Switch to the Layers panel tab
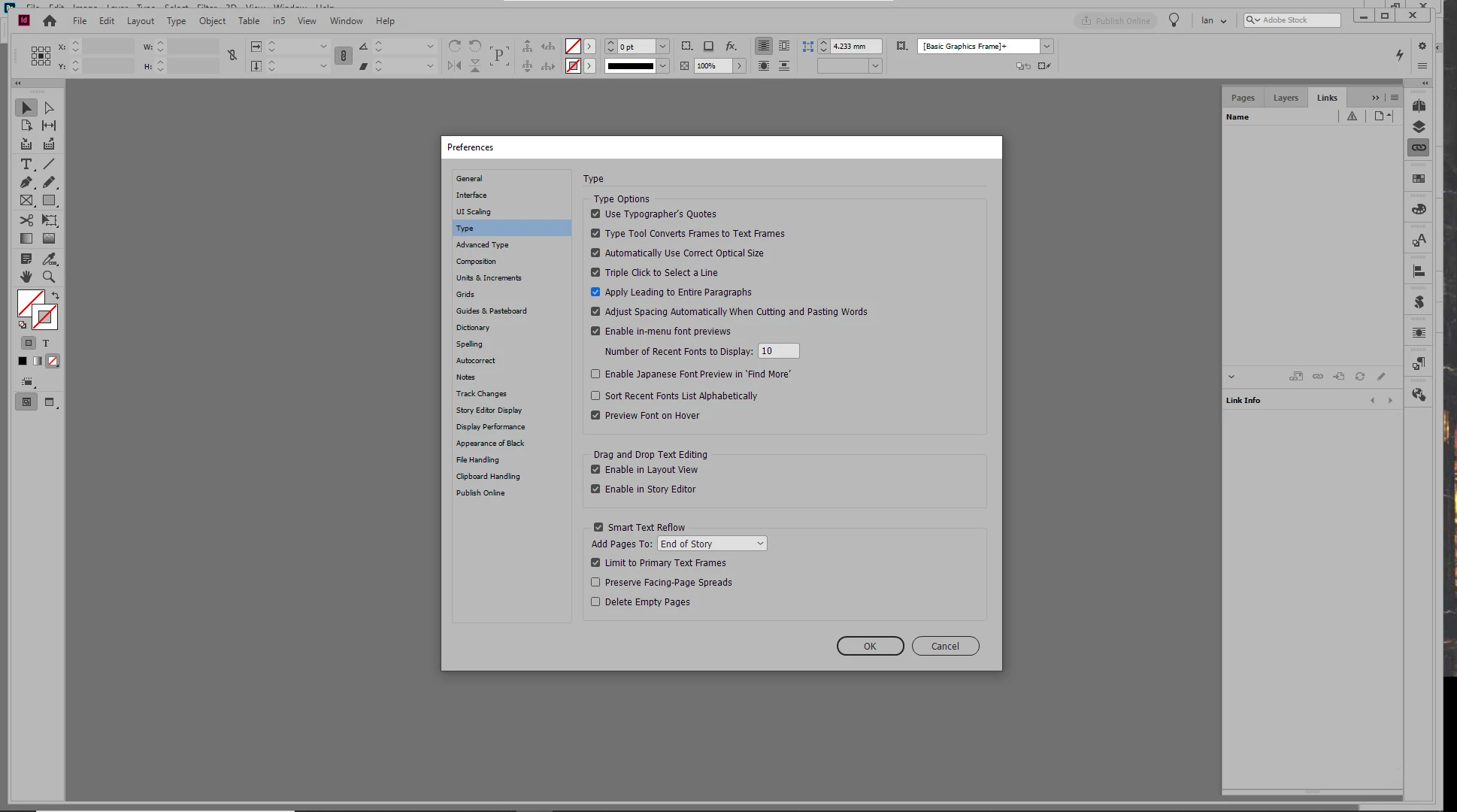The width and height of the screenshot is (1457, 812). point(1285,98)
